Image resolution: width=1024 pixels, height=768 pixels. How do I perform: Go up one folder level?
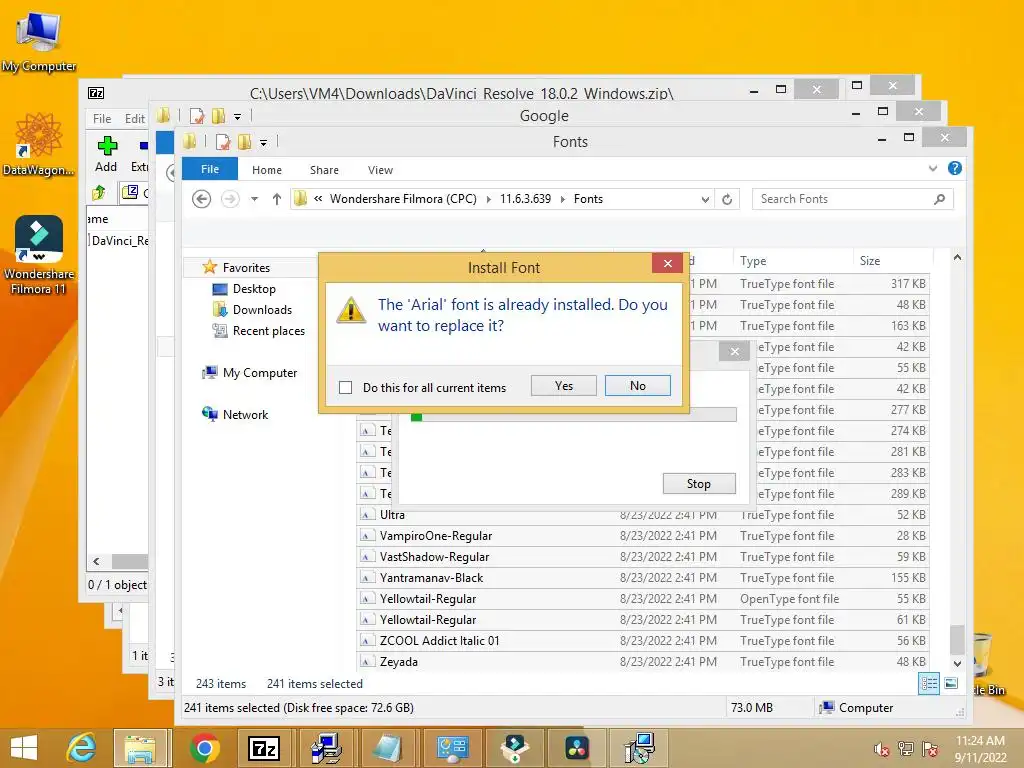(276, 199)
